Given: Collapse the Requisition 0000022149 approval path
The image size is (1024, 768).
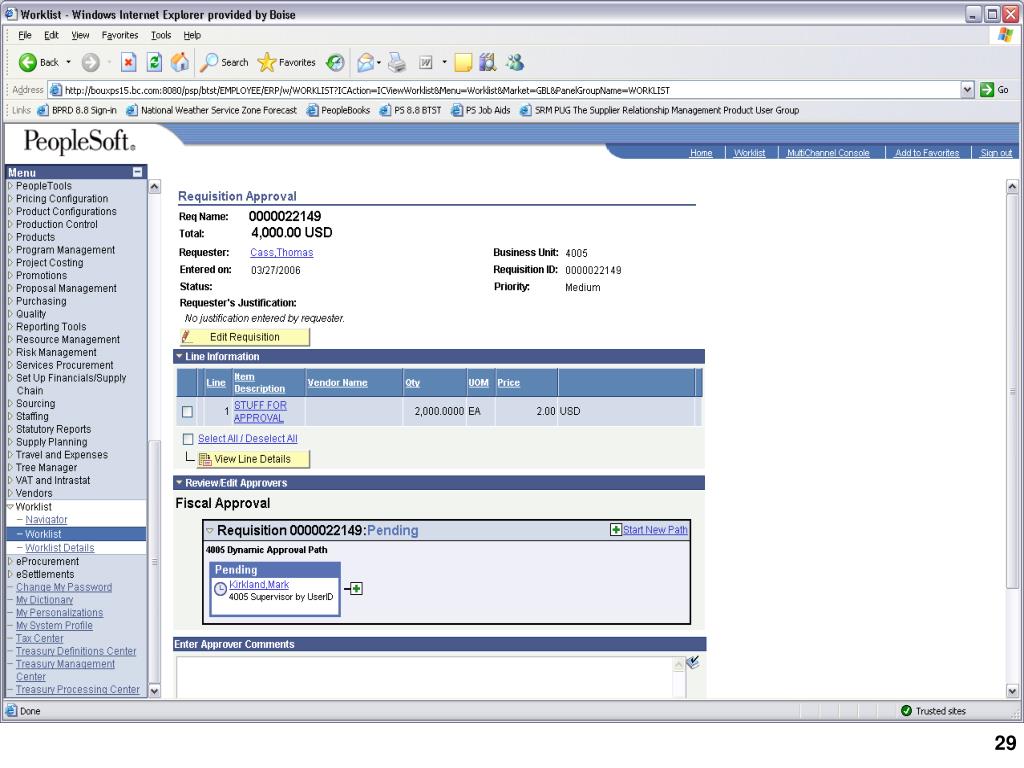Looking at the screenshot, I should [210, 531].
